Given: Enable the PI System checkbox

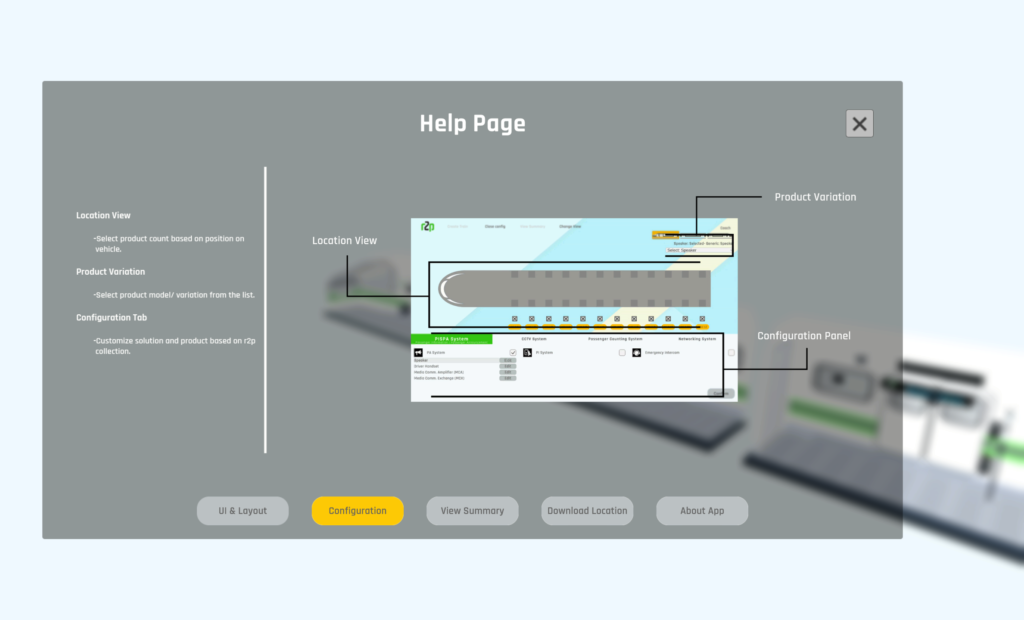Looking at the screenshot, I should coord(622,353).
